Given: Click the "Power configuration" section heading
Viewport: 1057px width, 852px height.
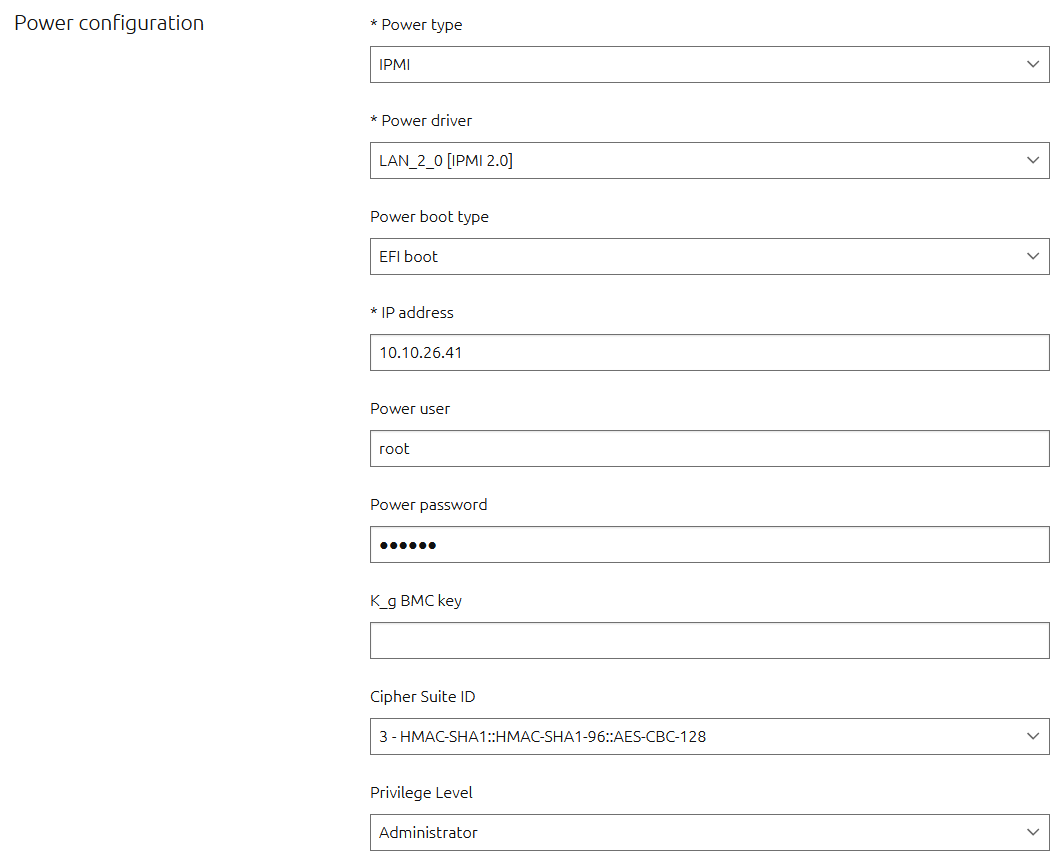Looking at the screenshot, I should pos(109,23).
